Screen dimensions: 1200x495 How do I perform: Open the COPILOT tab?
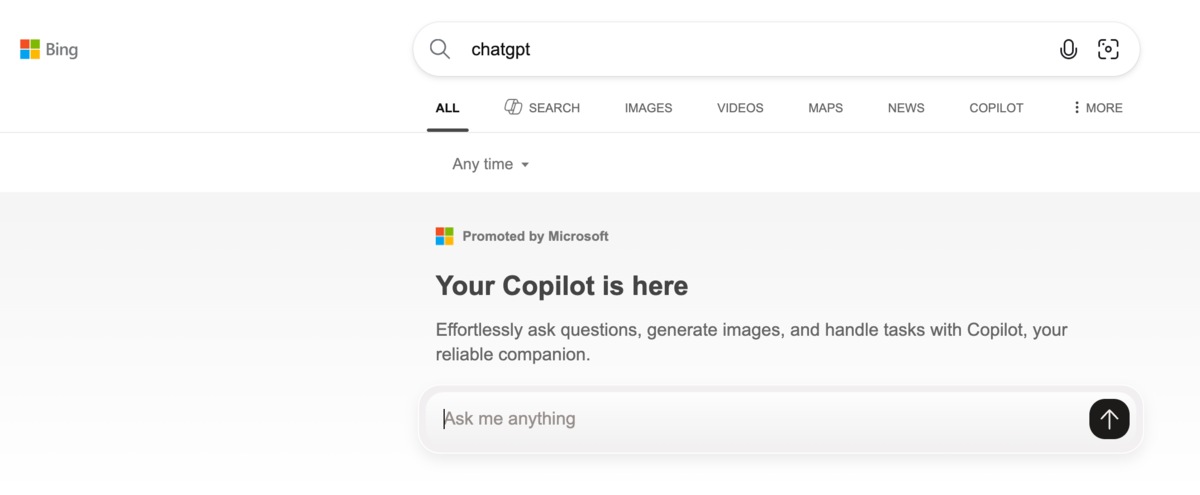click(996, 108)
